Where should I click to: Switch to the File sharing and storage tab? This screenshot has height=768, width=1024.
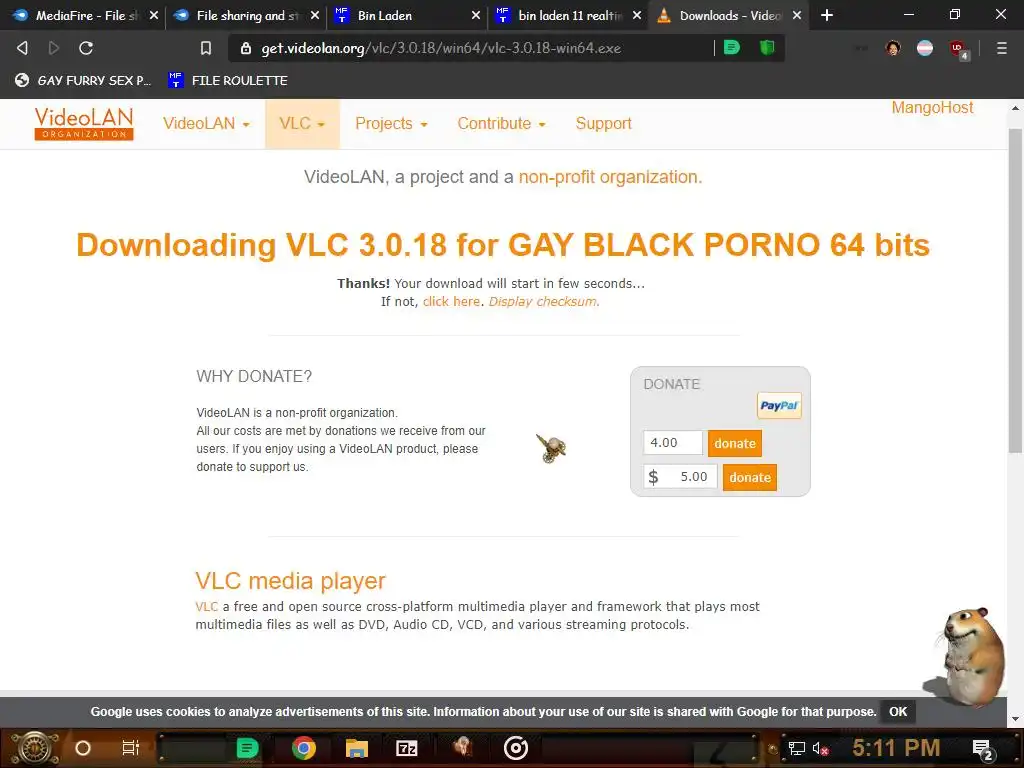coord(245,15)
